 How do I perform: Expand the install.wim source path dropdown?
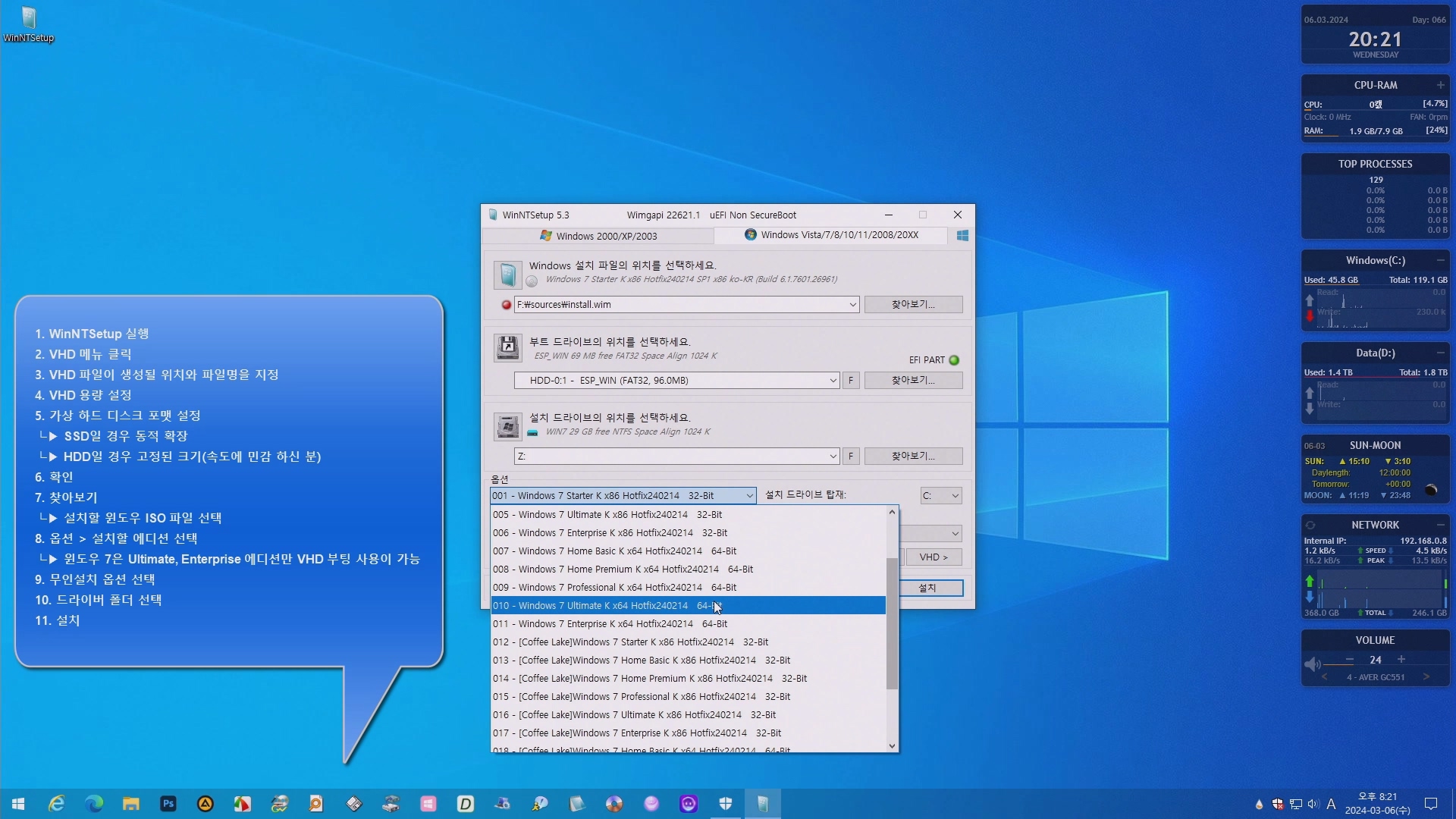point(852,305)
